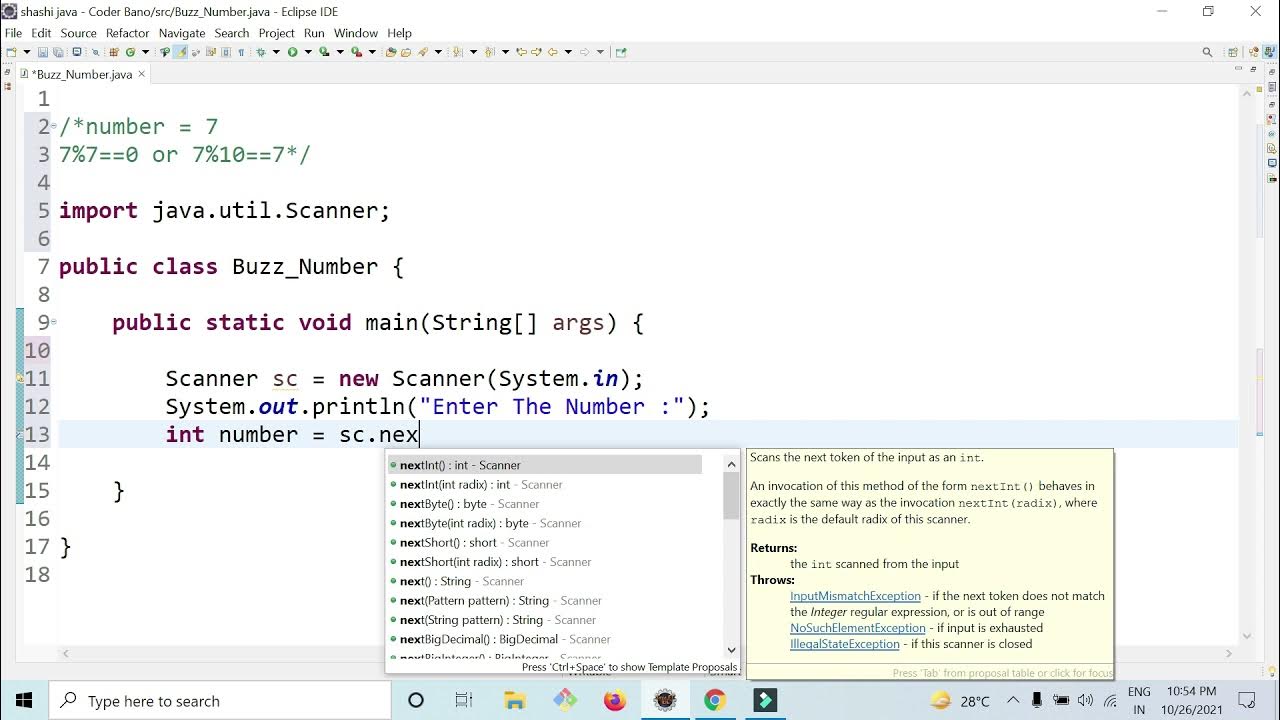Click the Last Edit Location arrow icon
The image size is (1280, 720).
coord(521,52)
